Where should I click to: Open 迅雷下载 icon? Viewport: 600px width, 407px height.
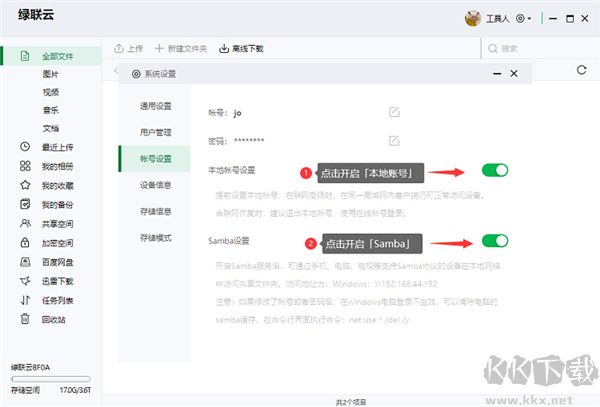25,281
